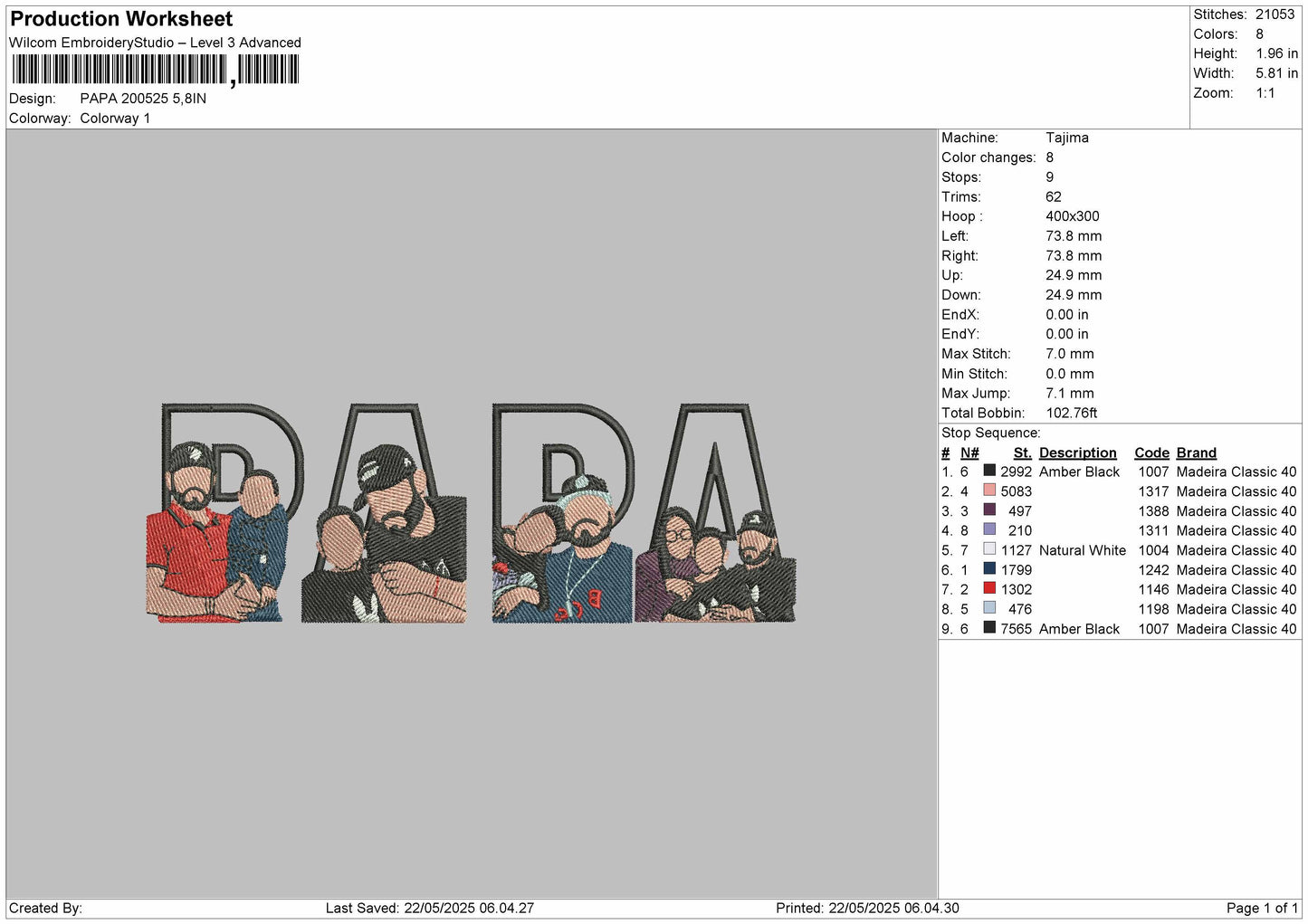Click the embroidered PAPA design preview
1308x924 pixels.
coord(471,513)
